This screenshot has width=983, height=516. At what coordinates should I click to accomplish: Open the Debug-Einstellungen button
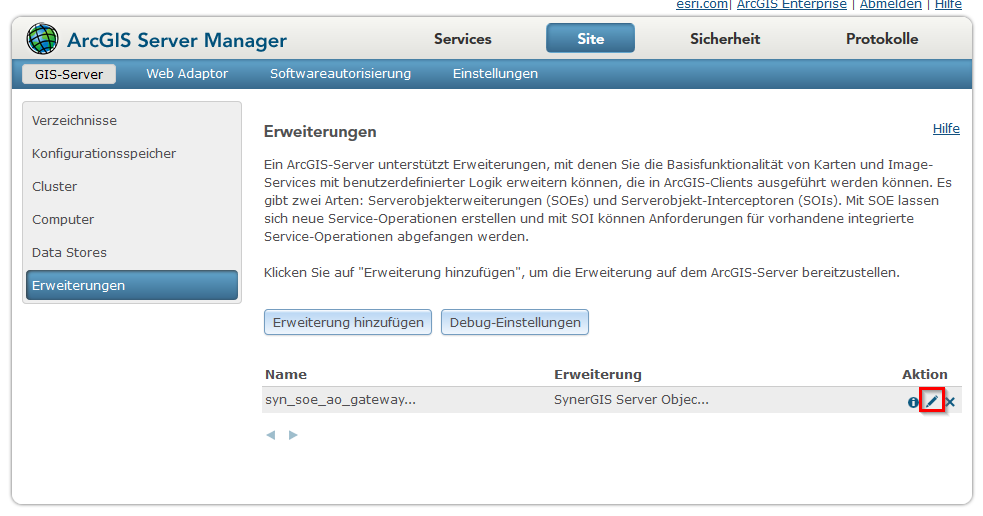click(515, 322)
